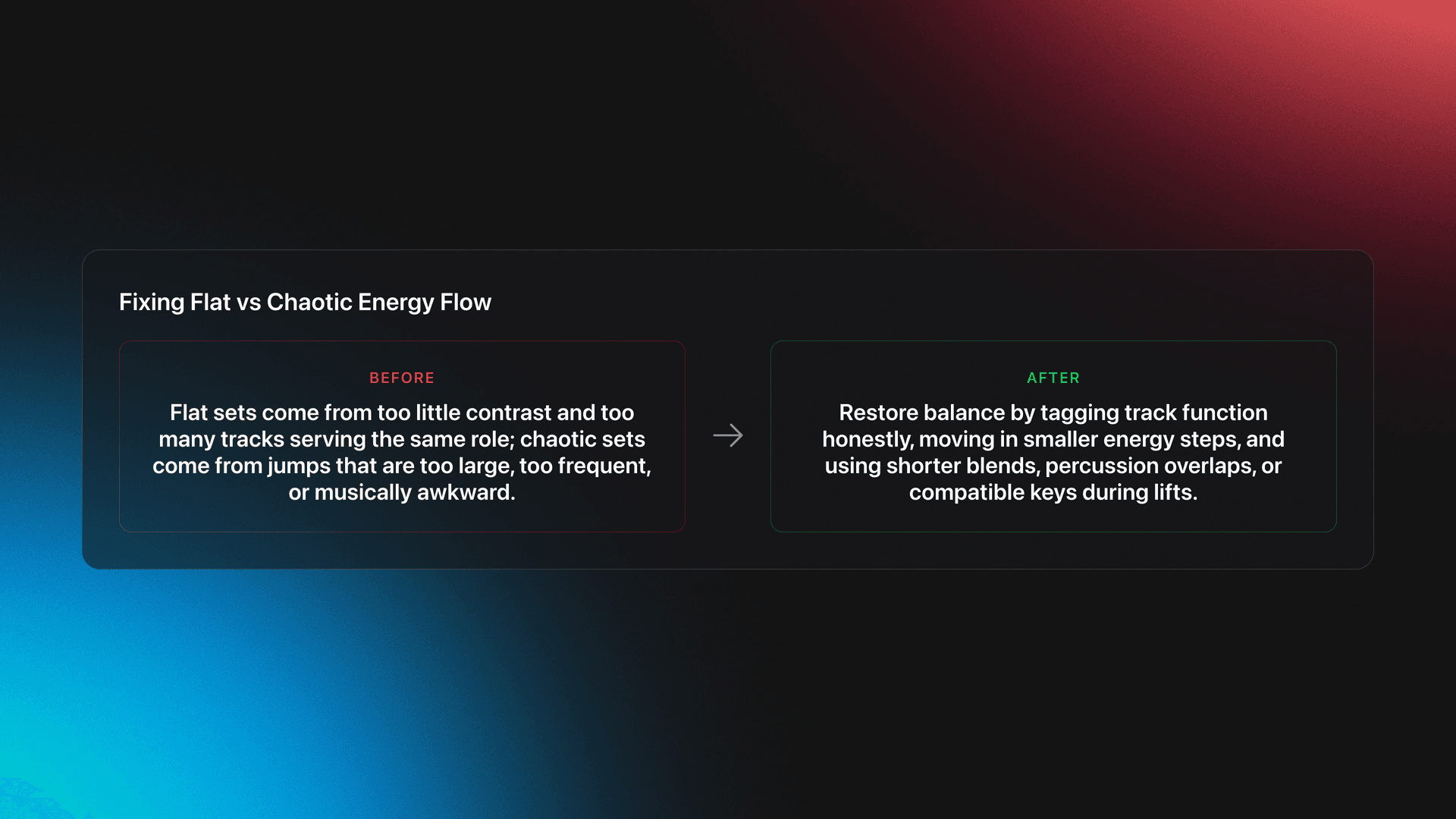Click the line starting 'Restore balance by tagging'
The height and width of the screenshot is (819, 1456).
tap(1053, 413)
